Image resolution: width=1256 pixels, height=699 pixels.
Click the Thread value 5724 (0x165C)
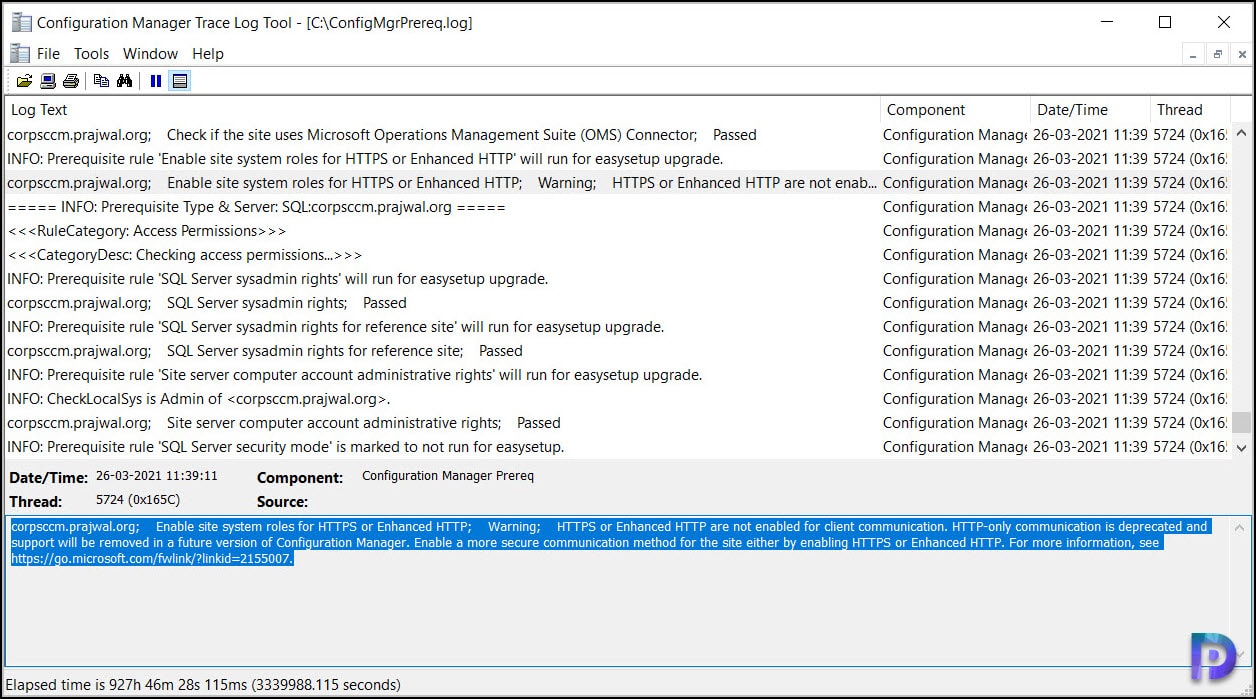click(x=138, y=499)
